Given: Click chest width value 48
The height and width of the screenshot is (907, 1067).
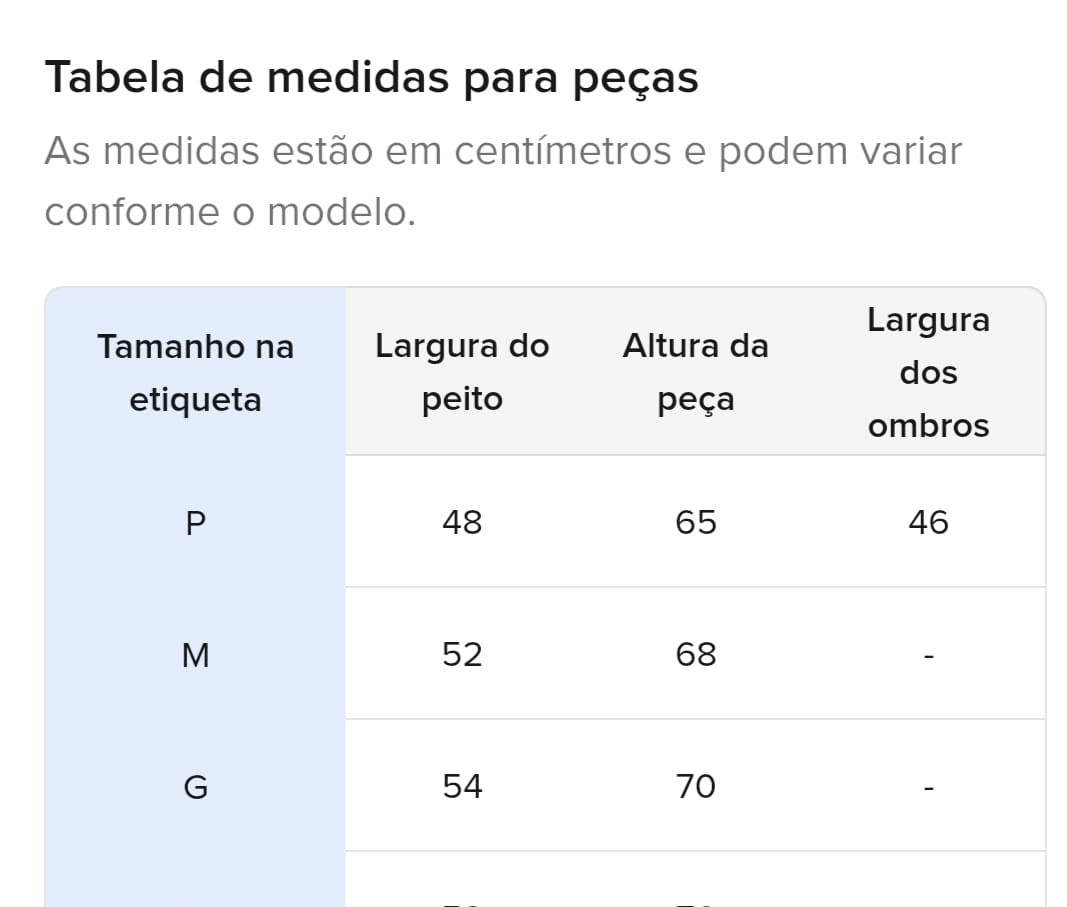Looking at the screenshot, I should click(x=462, y=522).
